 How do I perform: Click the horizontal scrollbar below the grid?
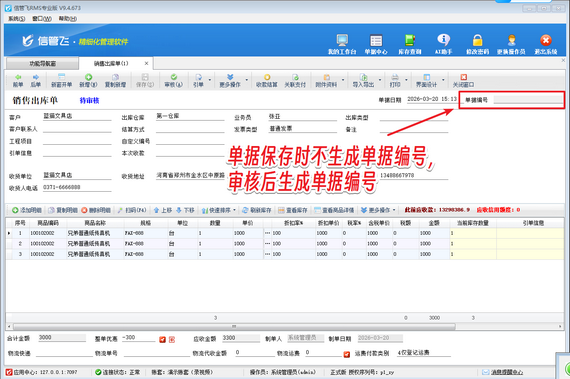tap(234, 326)
